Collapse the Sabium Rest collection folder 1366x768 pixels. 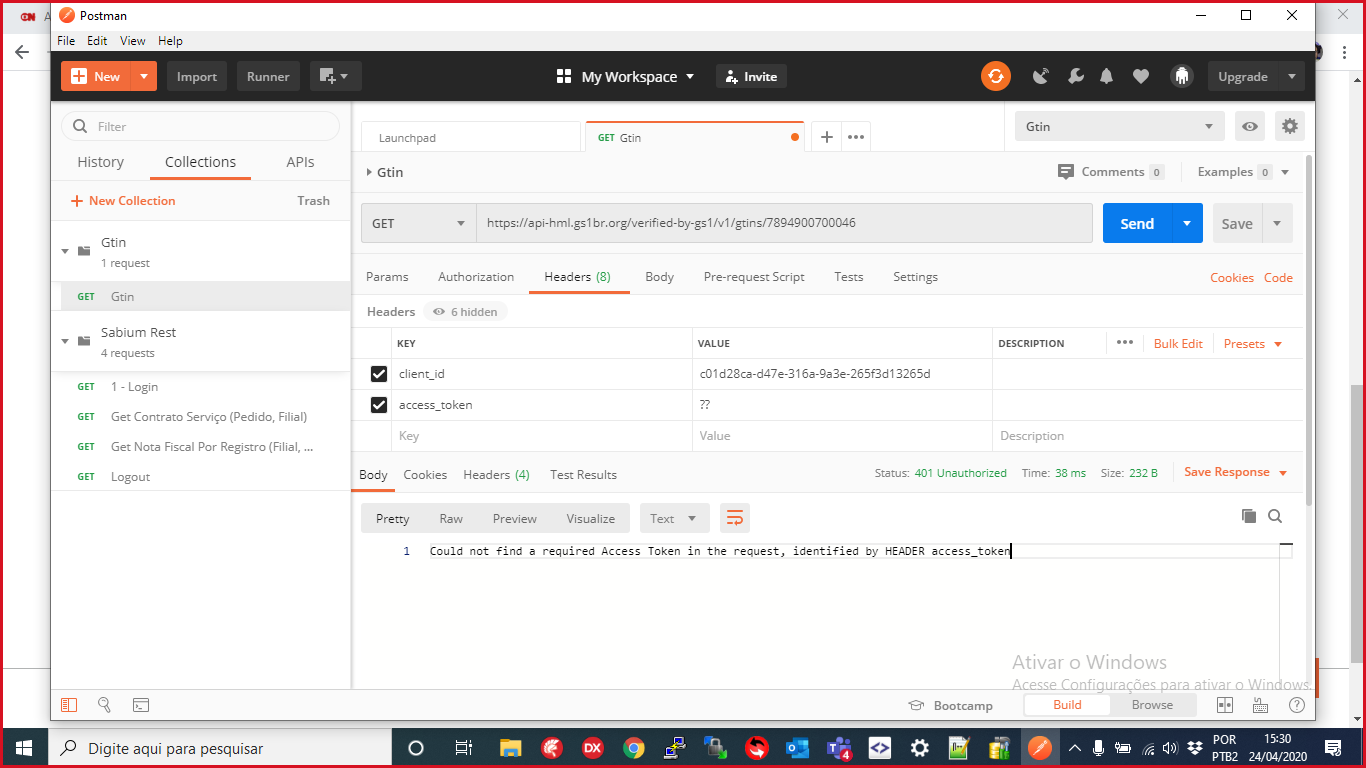pyautogui.click(x=66, y=341)
